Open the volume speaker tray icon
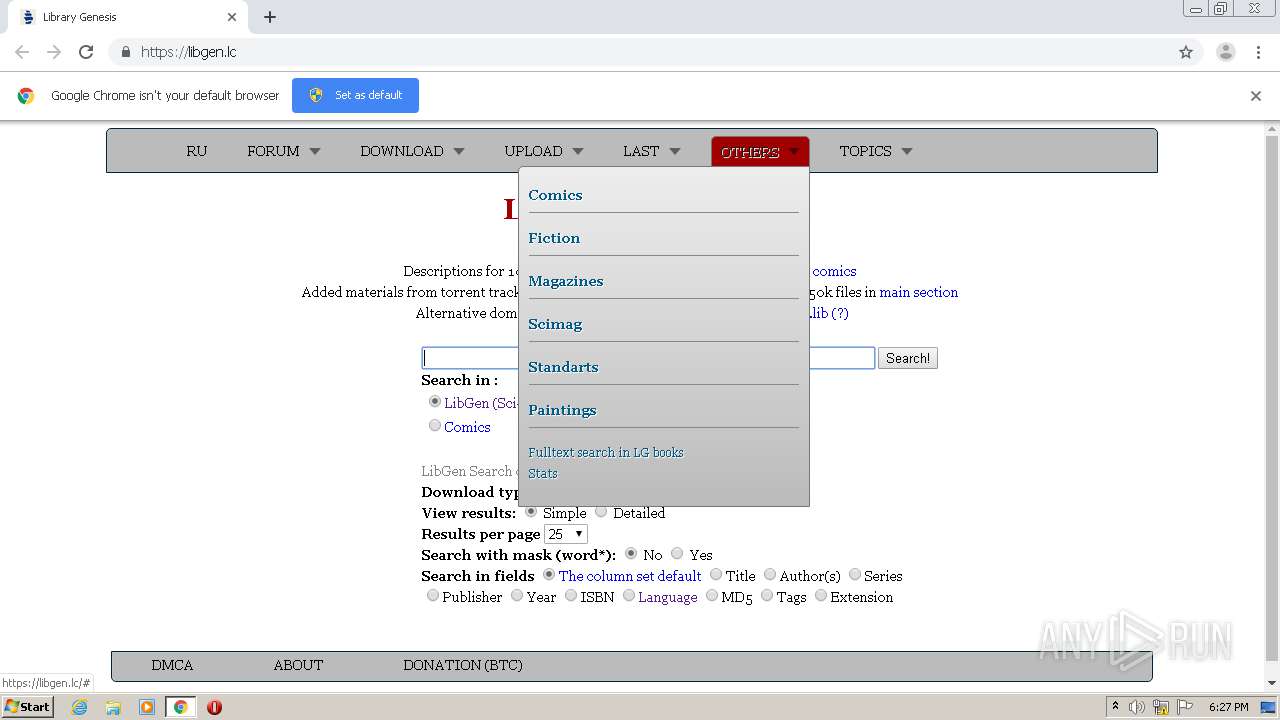Viewport: 1280px width, 720px height. pyautogui.click(x=1137, y=707)
